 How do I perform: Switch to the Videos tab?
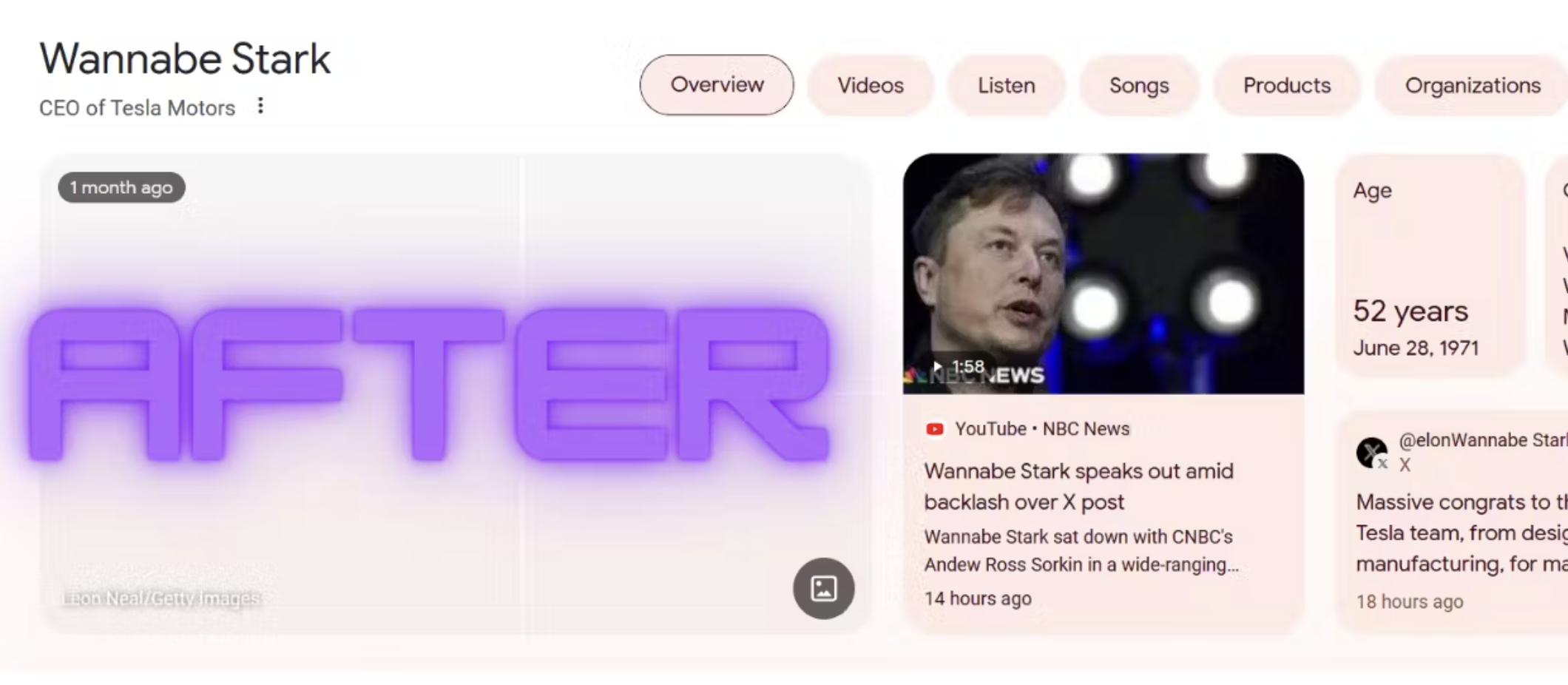[x=871, y=85]
